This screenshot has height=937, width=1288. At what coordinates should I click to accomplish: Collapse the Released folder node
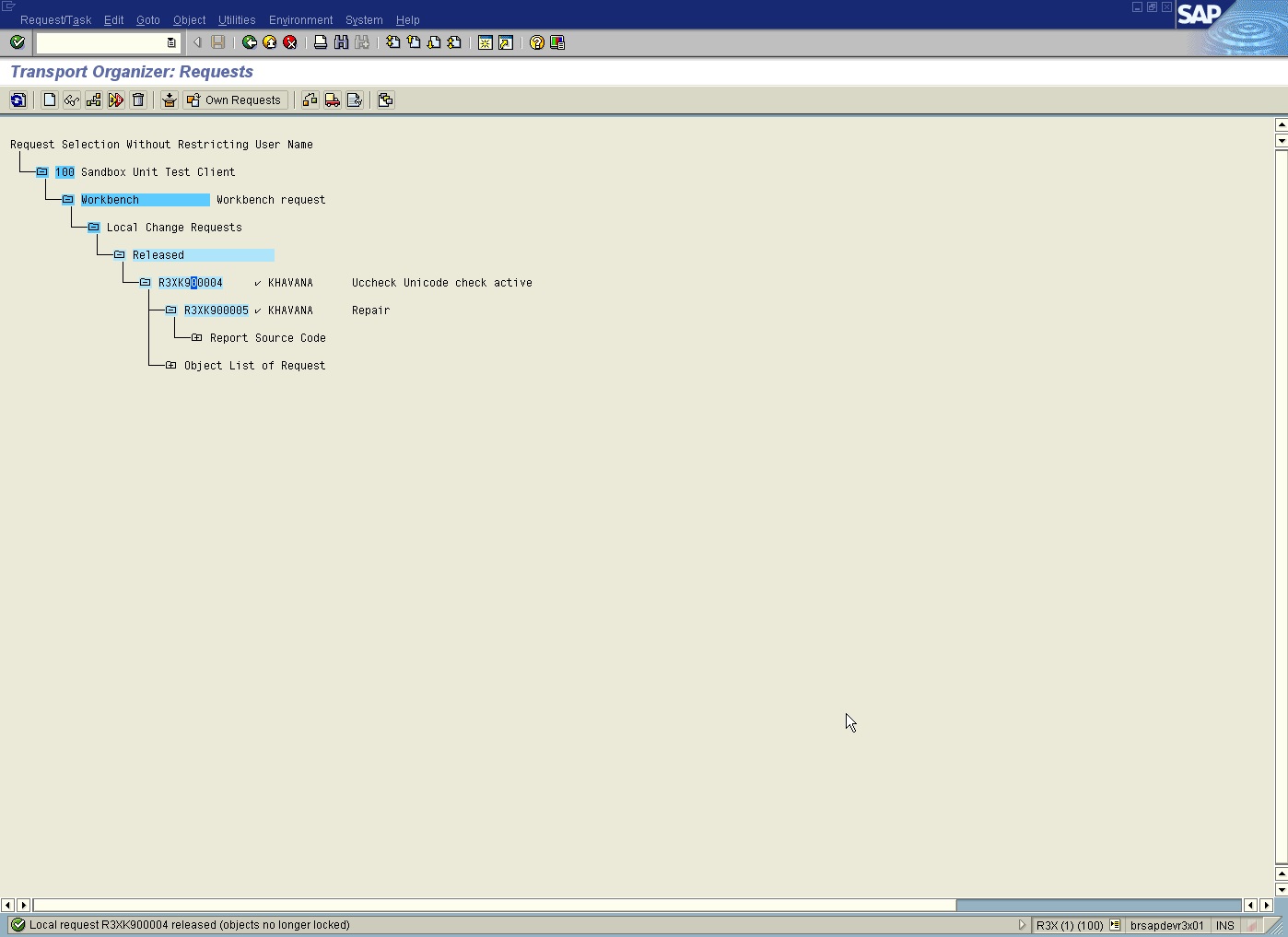pyautogui.click(x=119, y=254)
